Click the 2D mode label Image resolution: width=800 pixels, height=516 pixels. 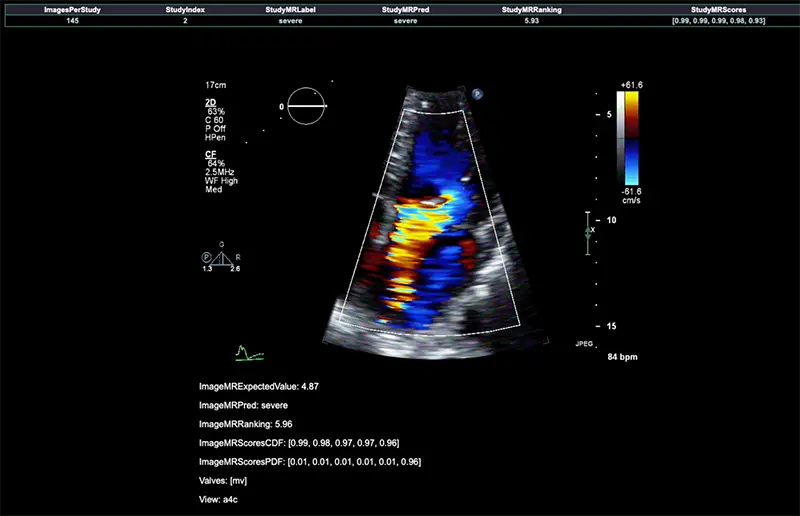211,103
